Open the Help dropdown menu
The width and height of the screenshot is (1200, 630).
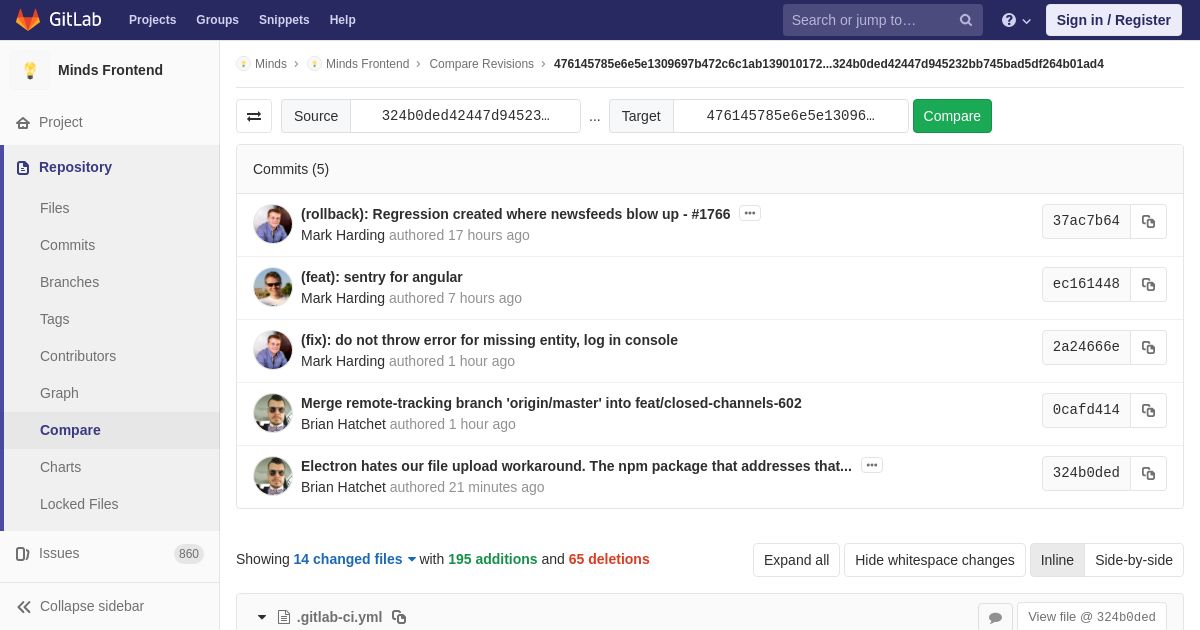(1016, 20)
